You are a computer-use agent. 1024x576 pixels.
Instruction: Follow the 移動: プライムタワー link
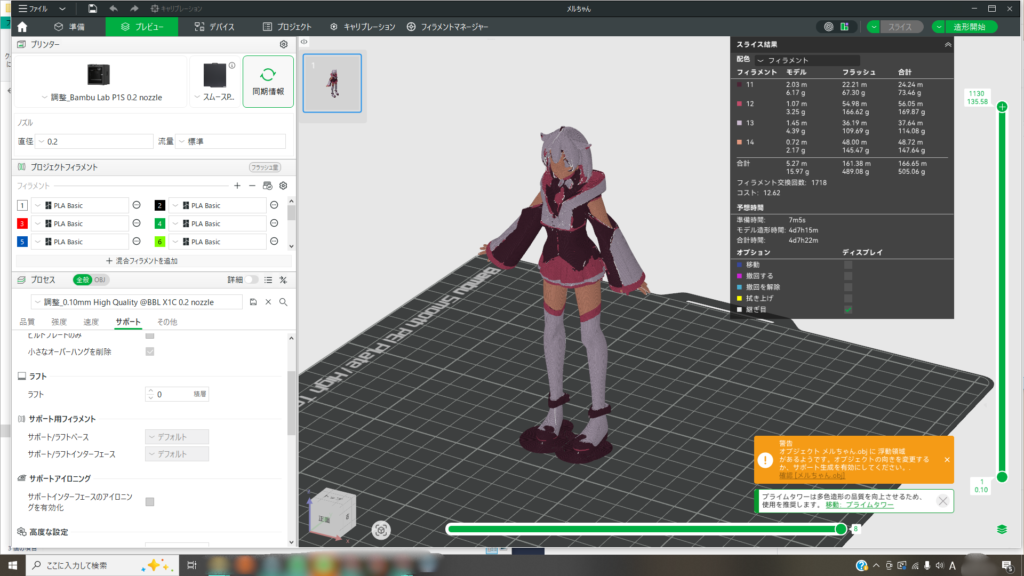859,505
